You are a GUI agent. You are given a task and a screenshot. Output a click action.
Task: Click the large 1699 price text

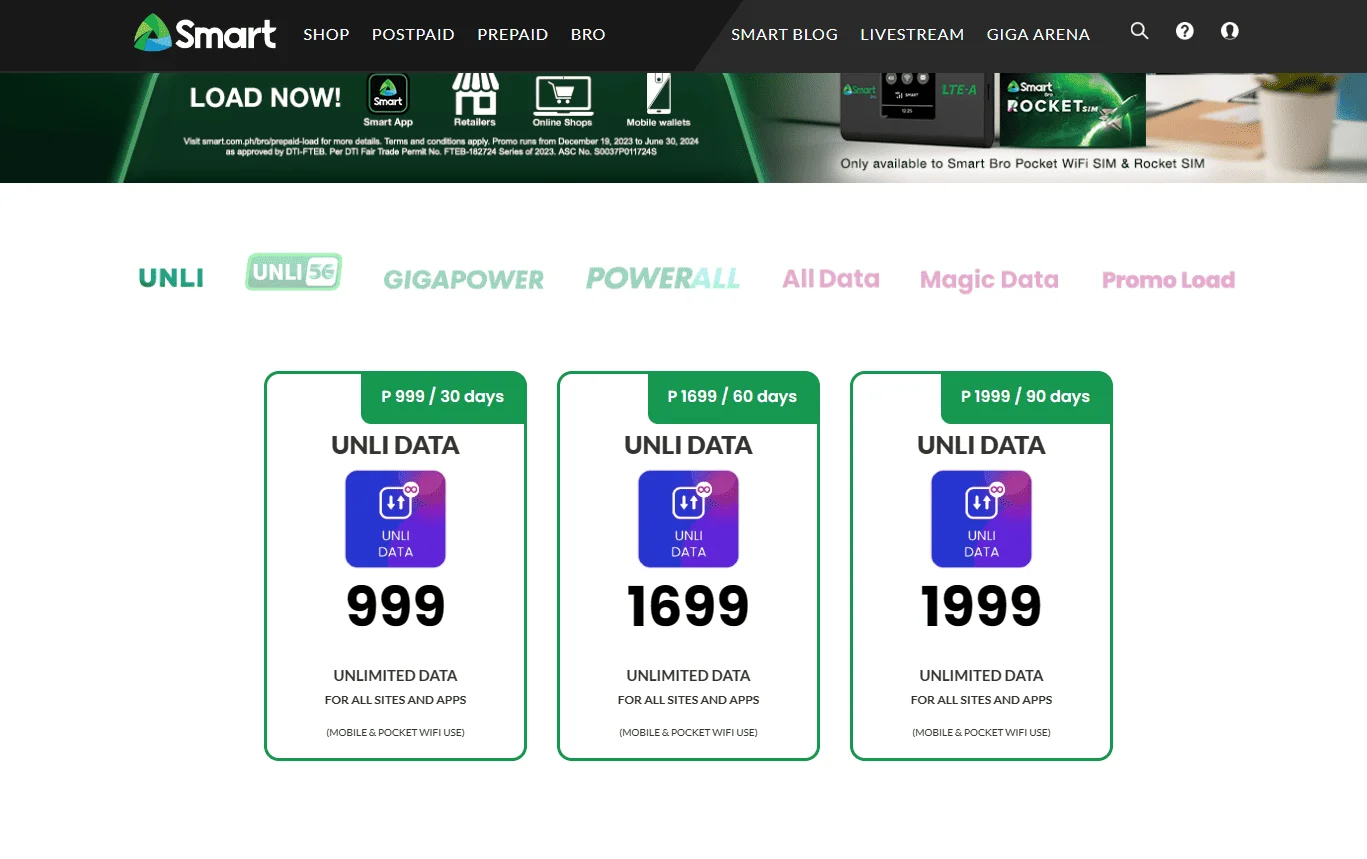coord(688,606)
